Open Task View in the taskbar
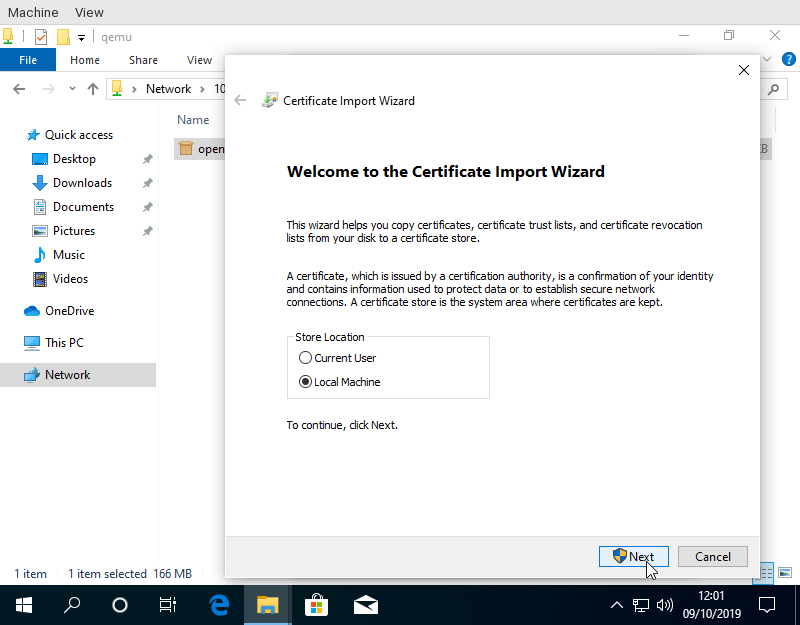 pyautogui.click(x=168, y=605)
